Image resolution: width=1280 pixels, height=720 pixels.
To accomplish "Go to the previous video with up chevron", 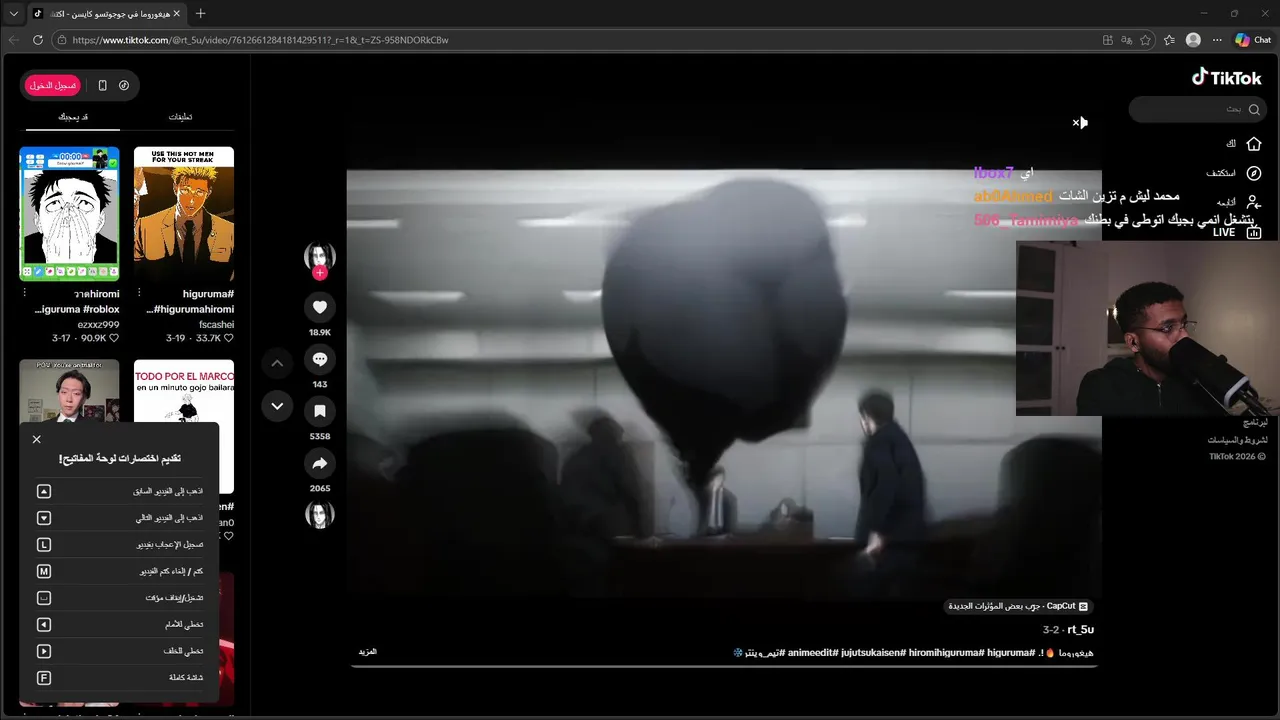I will pyautogui.click(x=277, y=363).
